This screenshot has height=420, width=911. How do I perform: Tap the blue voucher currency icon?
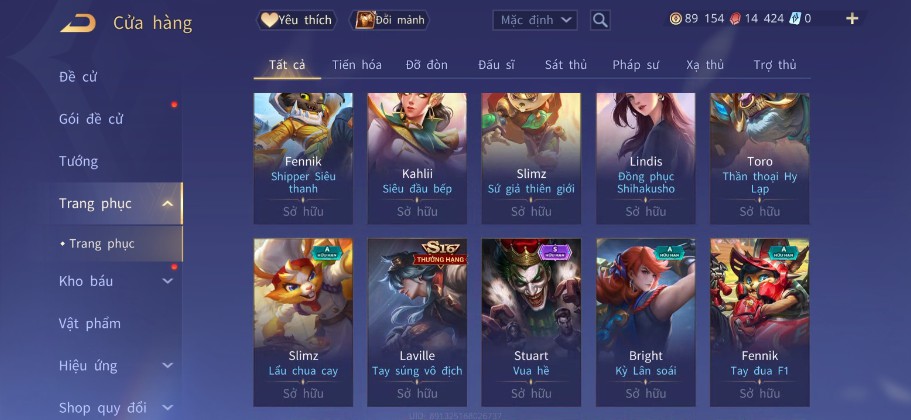[794, 19]
